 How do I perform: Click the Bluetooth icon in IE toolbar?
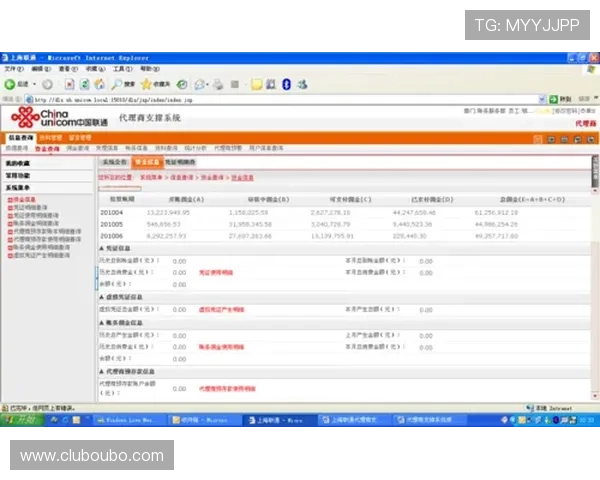[x=286, y=84]
